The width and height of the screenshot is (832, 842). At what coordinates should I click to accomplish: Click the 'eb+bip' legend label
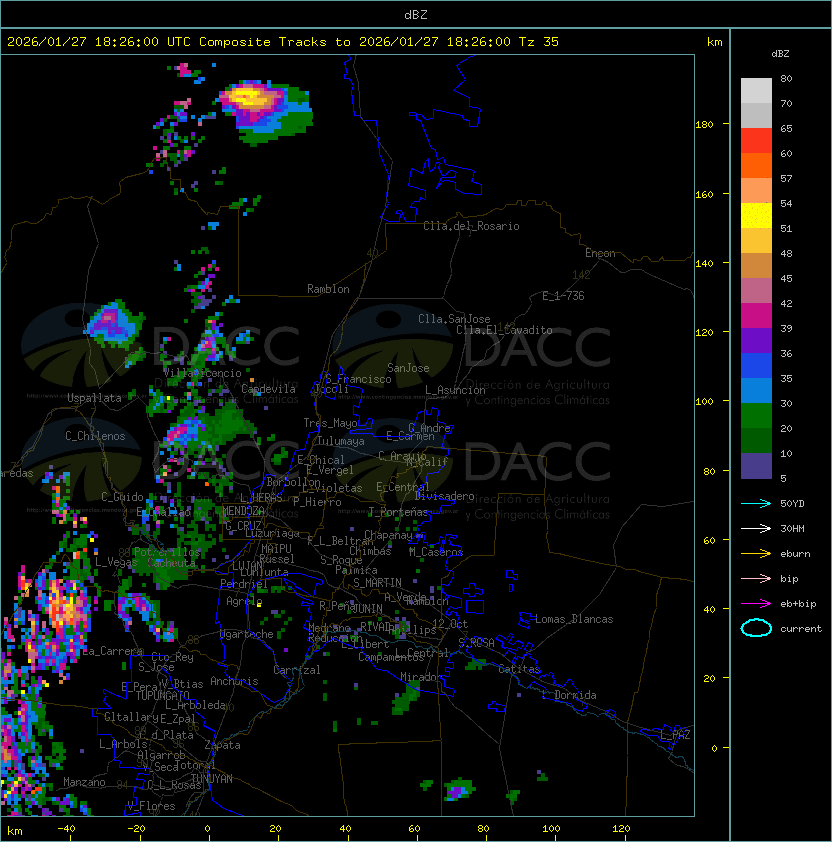click(x=798, y=604)
